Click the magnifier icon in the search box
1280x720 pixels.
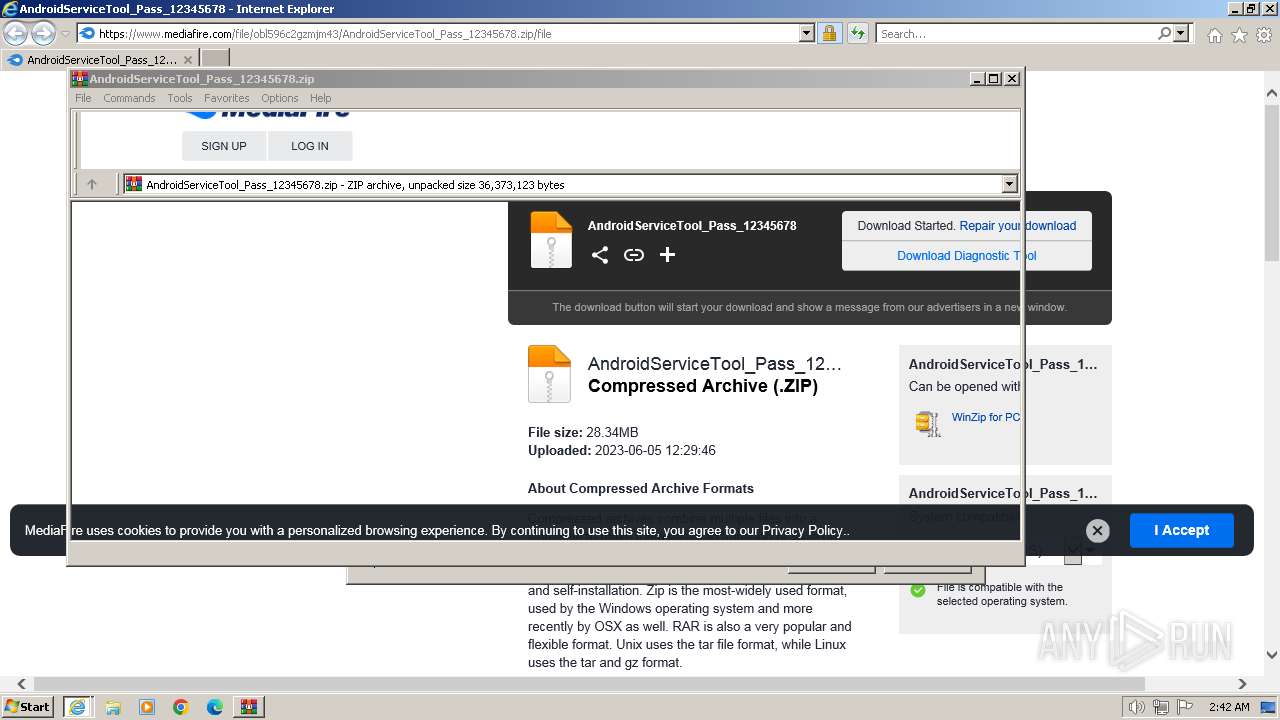1164,33
